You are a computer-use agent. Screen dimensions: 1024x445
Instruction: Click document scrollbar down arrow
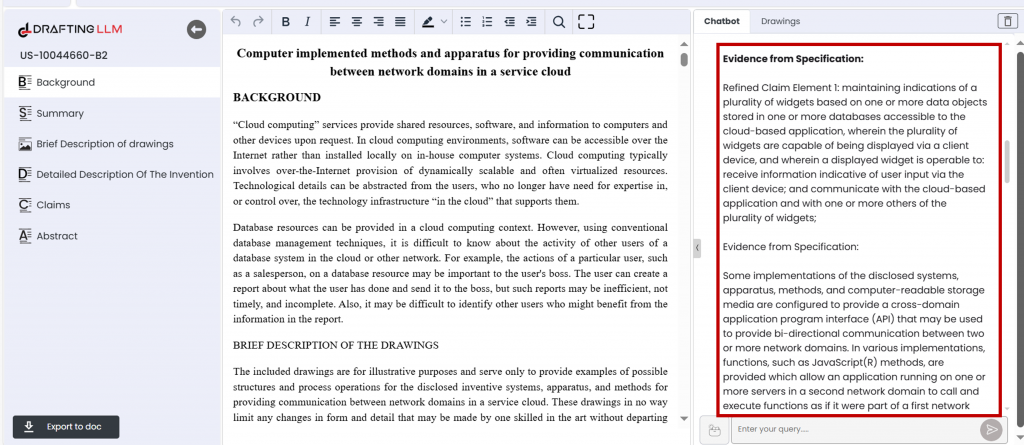(x=684, y=418)
